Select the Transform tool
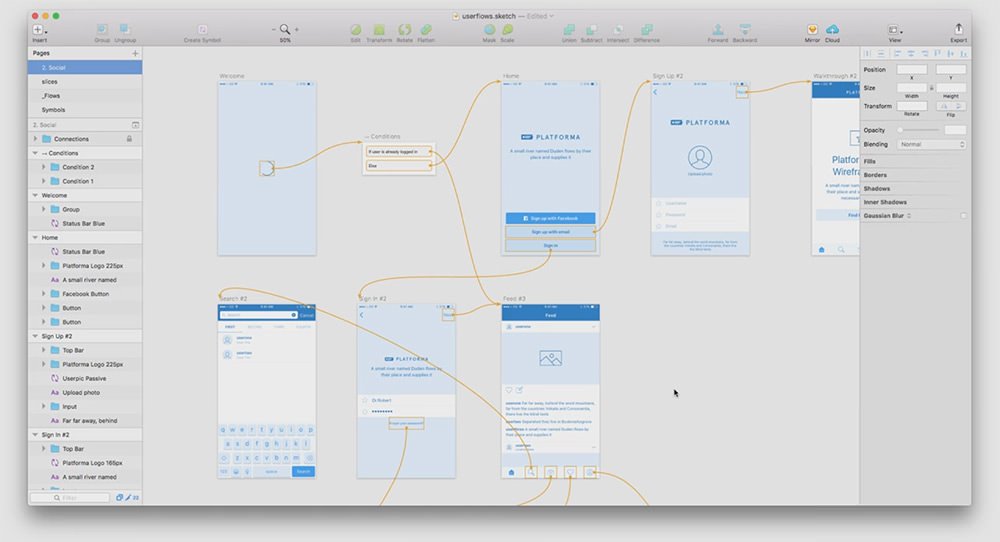Screen dimensions: 1000x542 (379, 29)
